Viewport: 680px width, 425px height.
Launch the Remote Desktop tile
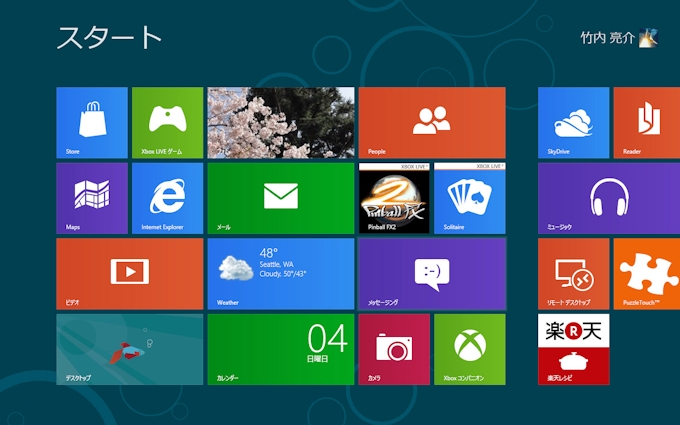573,273
